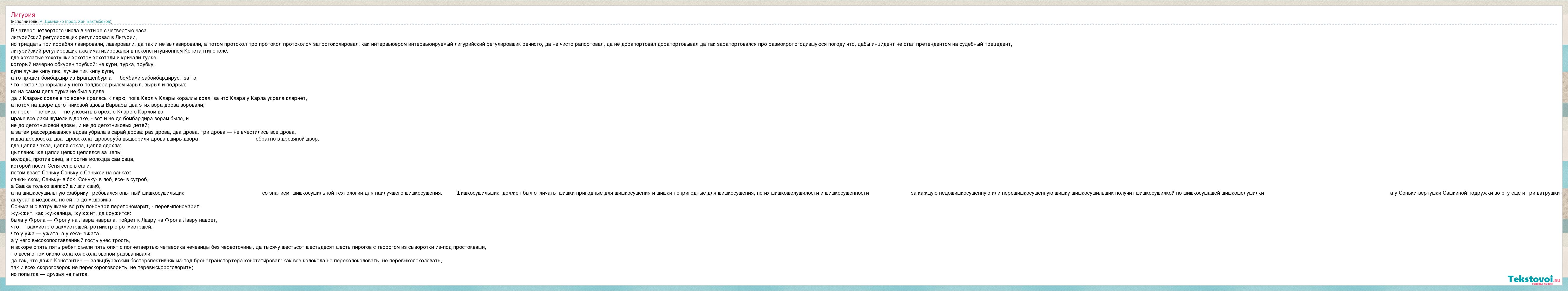Viewport: 1568px width, 291px height.
Task: Click the line 'лигурийский регулировщик регулировал в Лигурии'
Action: coord(74,37)
